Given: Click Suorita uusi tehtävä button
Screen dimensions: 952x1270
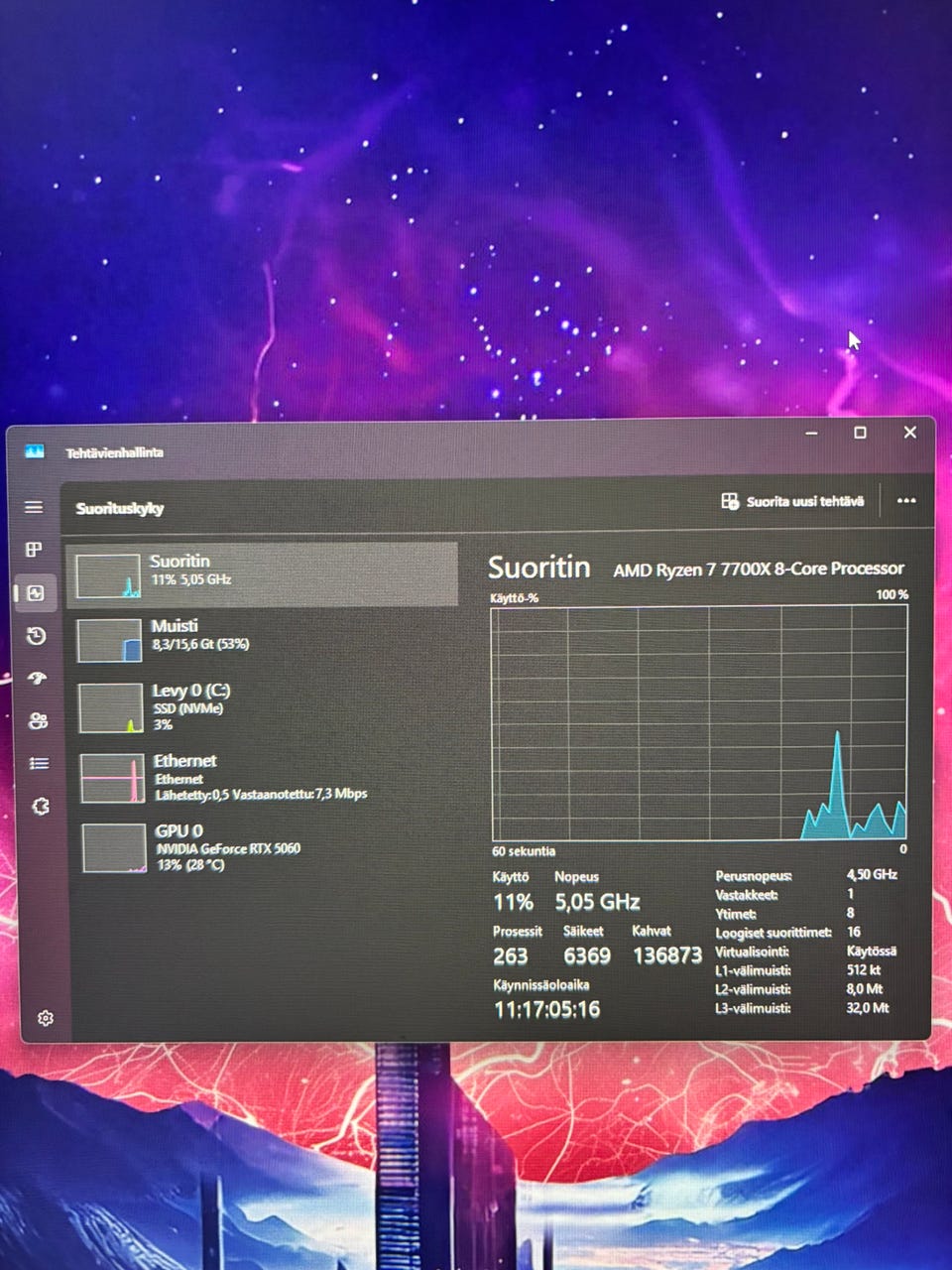Looking at the screenshot, I should (x=792, y=501).
